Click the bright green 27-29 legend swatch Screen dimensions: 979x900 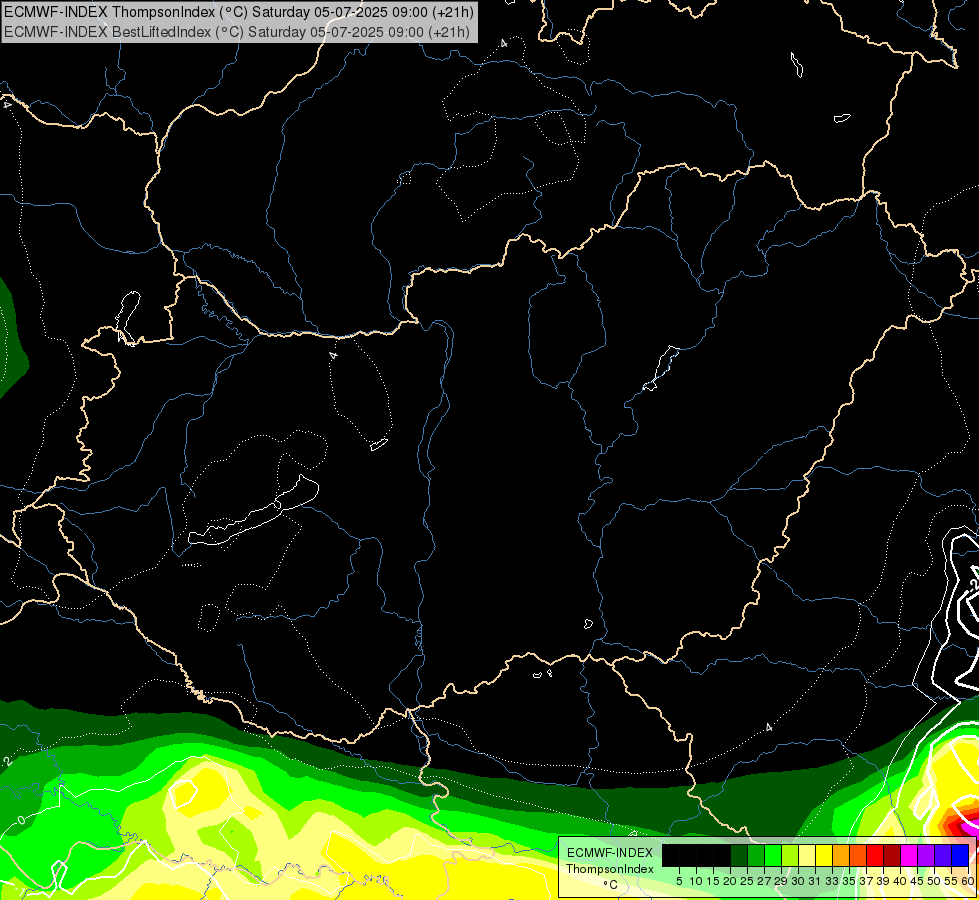tap(773, 855)
